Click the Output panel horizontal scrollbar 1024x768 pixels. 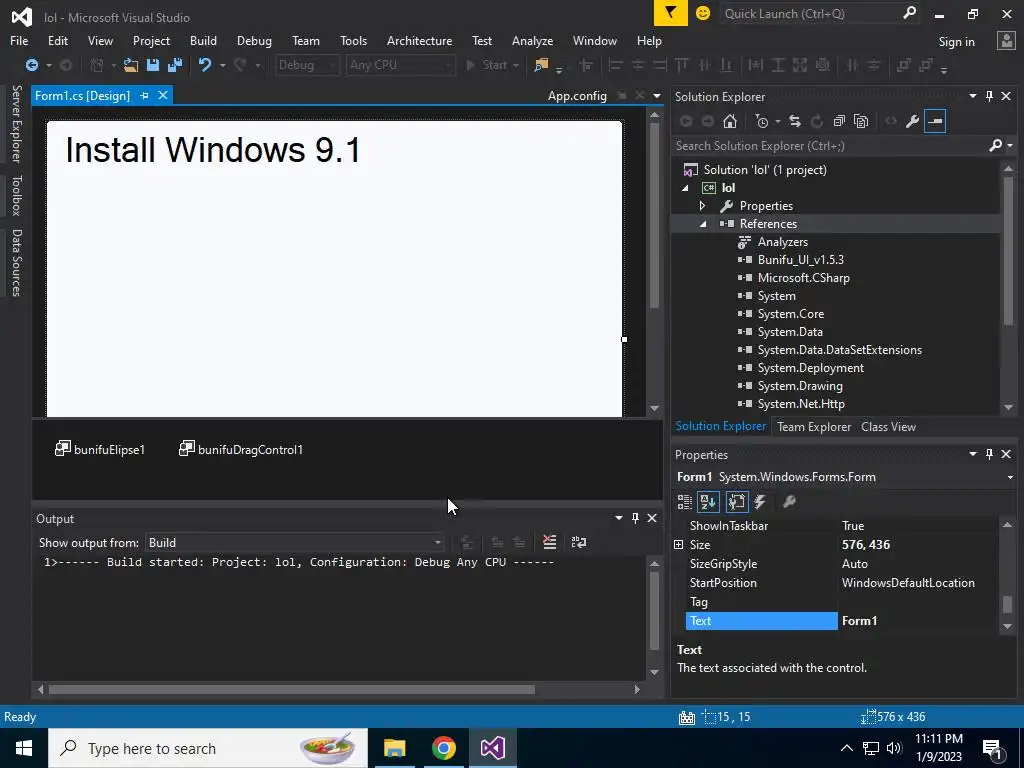pyautogui.click(x=292, y=690)
